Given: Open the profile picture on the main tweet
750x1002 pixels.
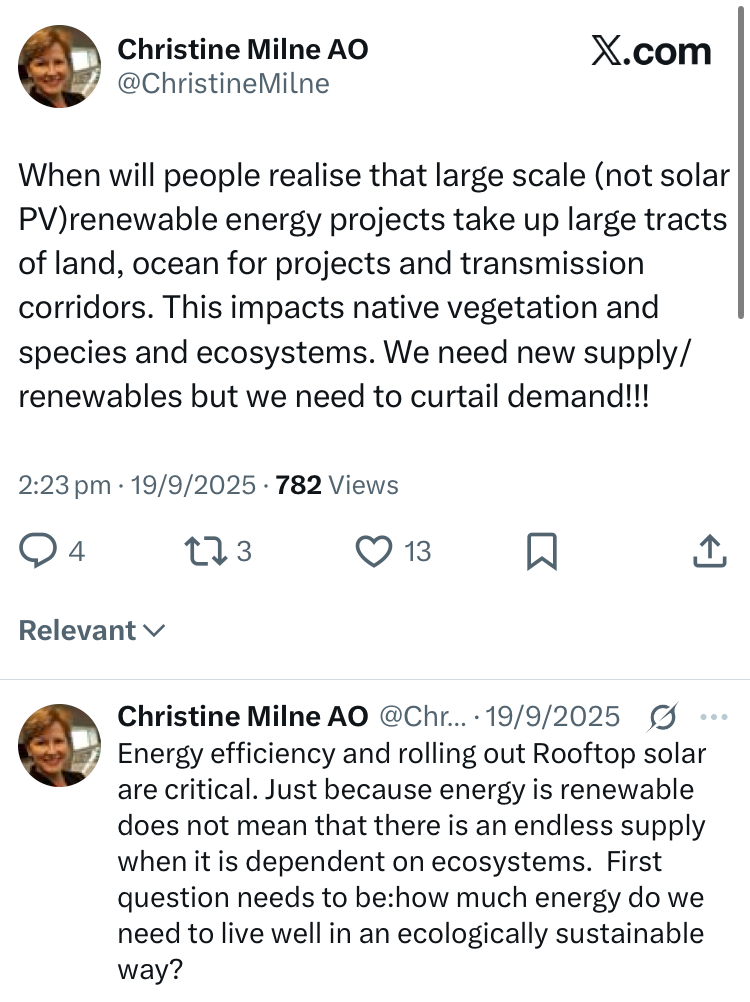Looking at the screenshot, I should pyautogui.click(x=60, y=66).
